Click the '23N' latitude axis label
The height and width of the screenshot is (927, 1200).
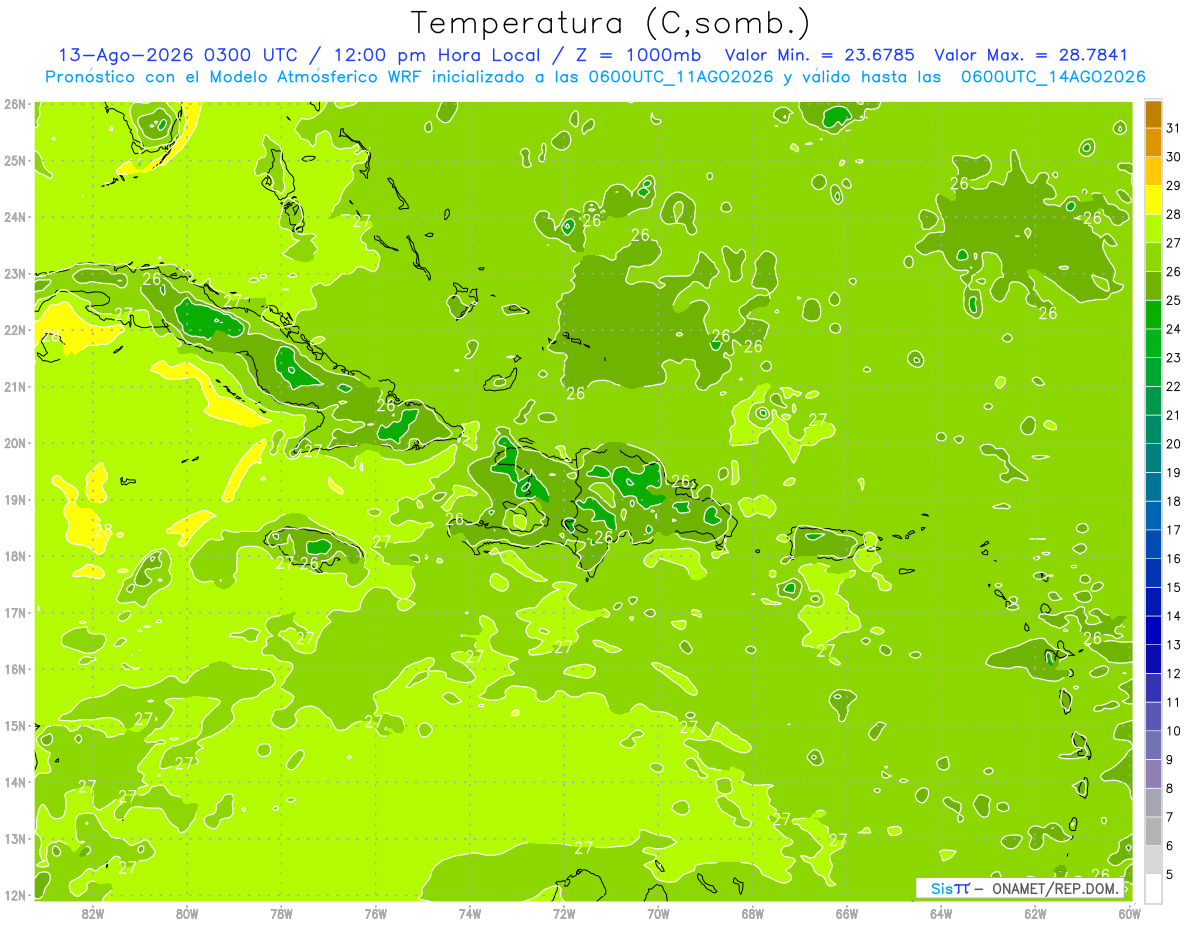click(x=14, y=274)
